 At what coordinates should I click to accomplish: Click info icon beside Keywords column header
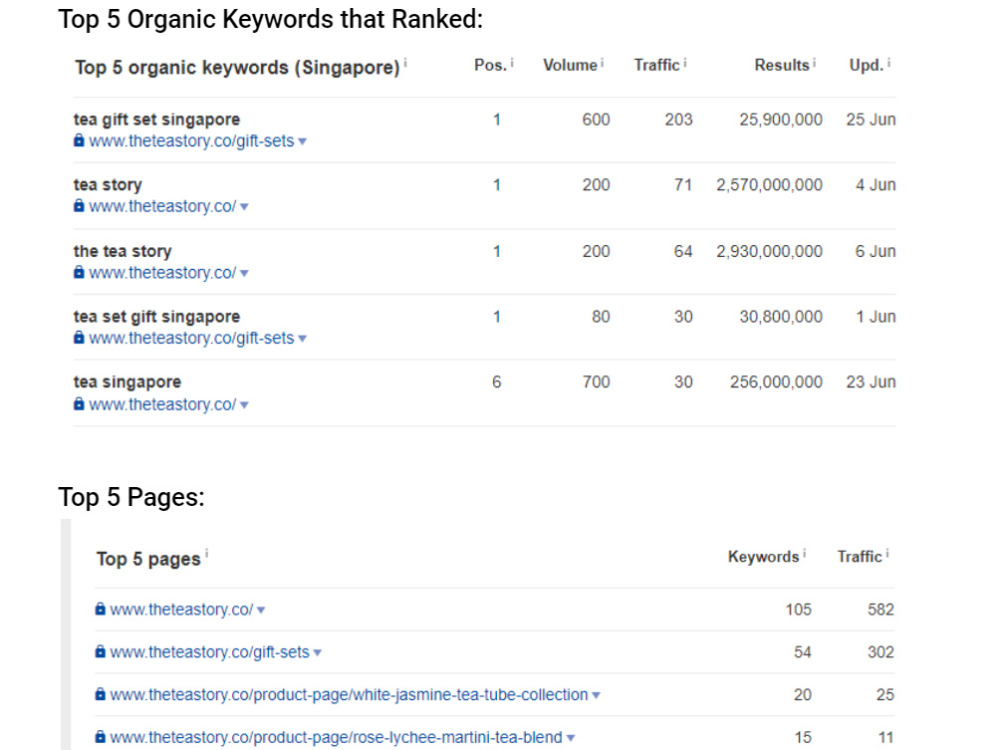pyautogui.click(x=804, y=554)
